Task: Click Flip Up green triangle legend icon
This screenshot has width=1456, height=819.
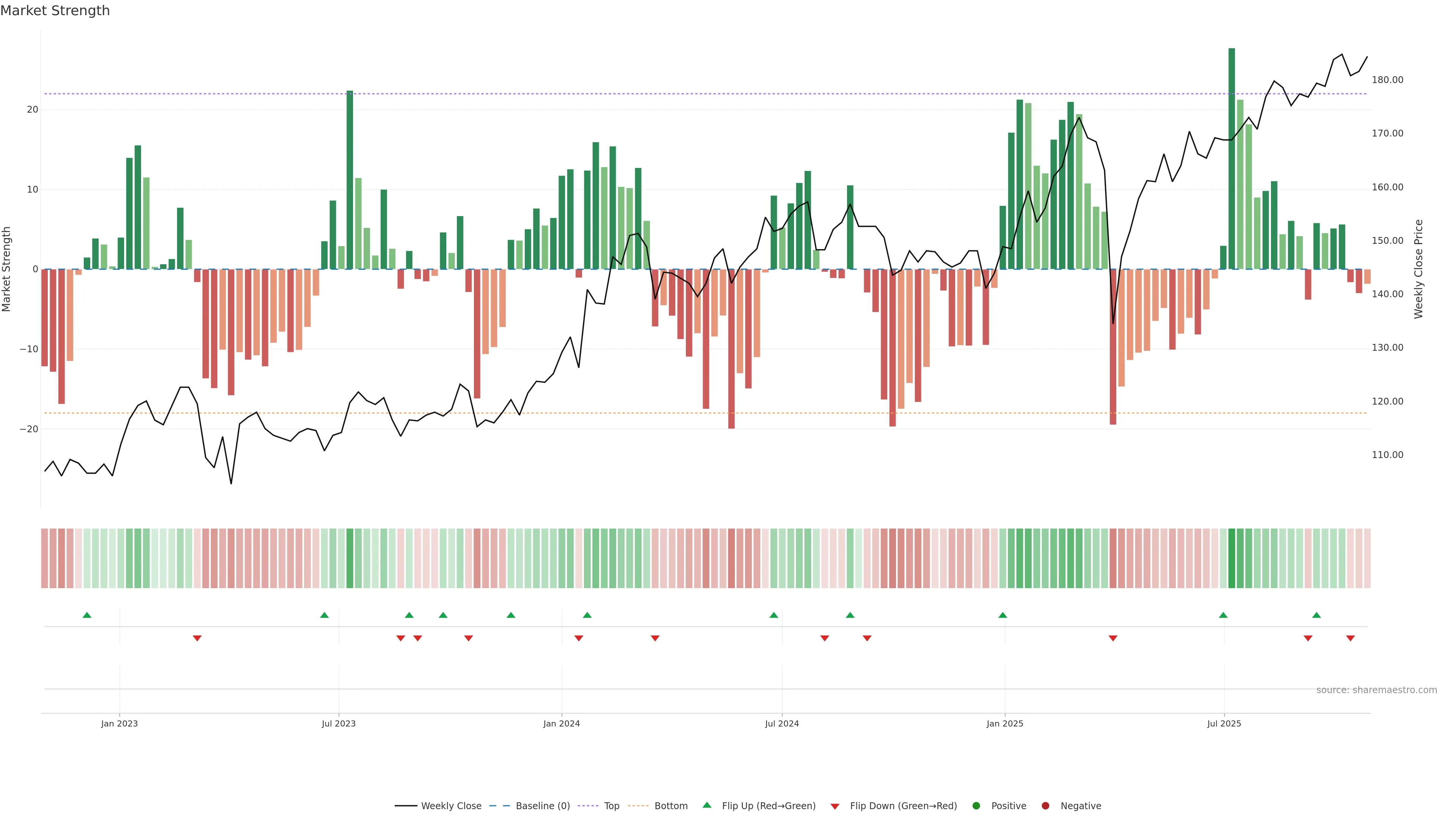Action: click(x=706, y=805)
